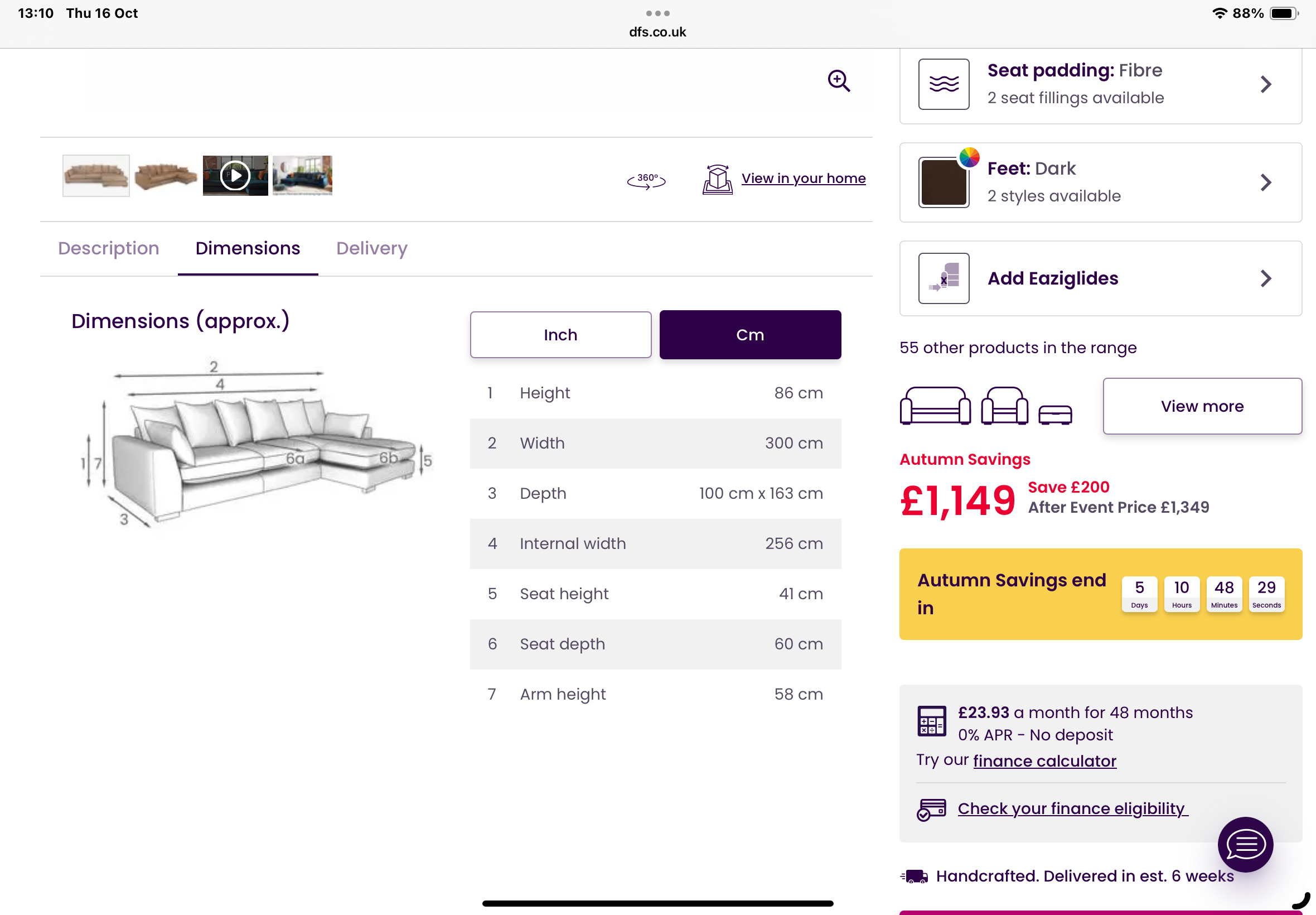Image resolution: width=1316 pixels, height=915 pixels.
Task: Click the View more button
Action: 1202,406
